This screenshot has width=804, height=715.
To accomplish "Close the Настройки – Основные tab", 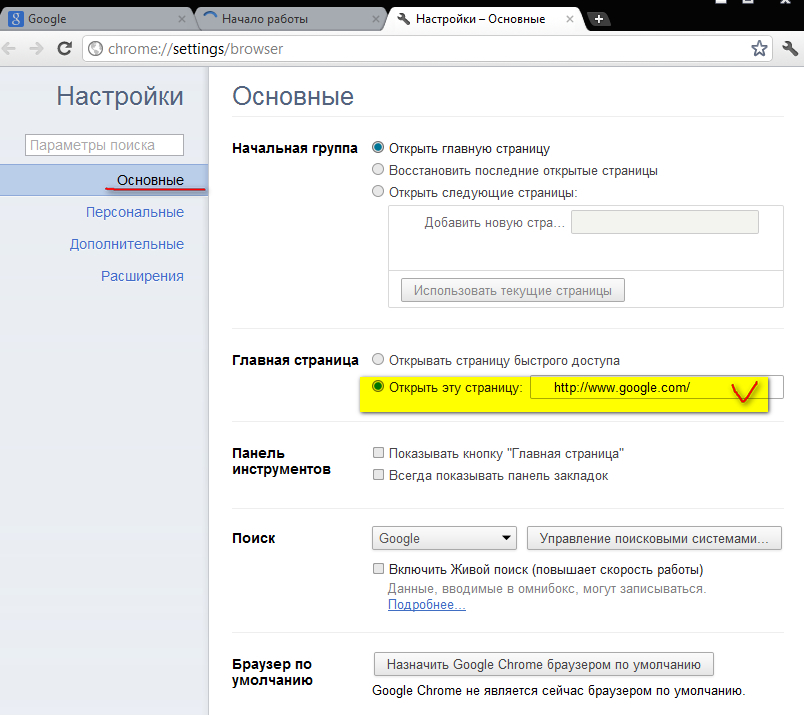I will (x=569, y=19).
